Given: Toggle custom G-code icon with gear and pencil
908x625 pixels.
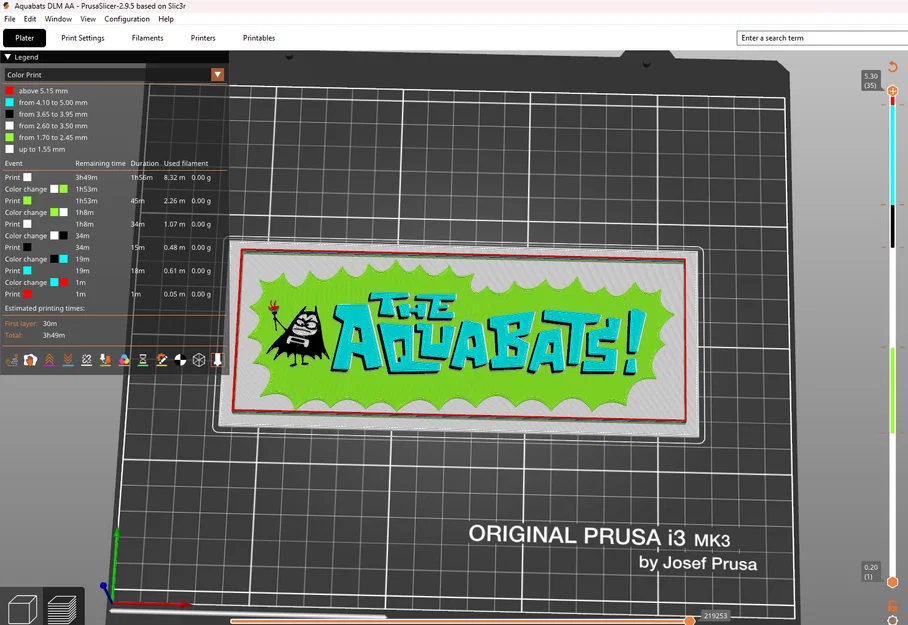Looking at the screenshot, I should click(x=162, y=360).
